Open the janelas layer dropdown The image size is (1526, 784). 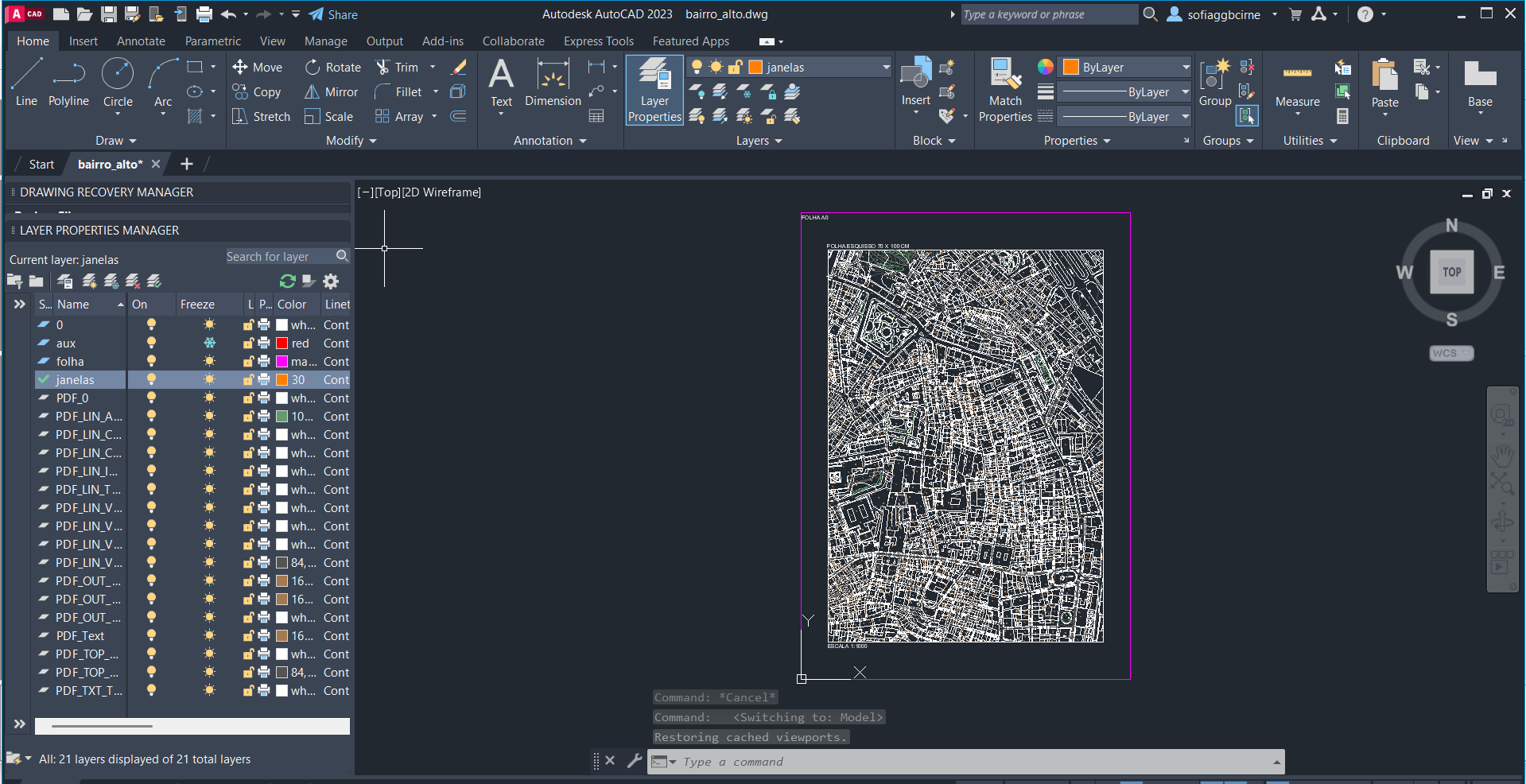pos(886,68)
